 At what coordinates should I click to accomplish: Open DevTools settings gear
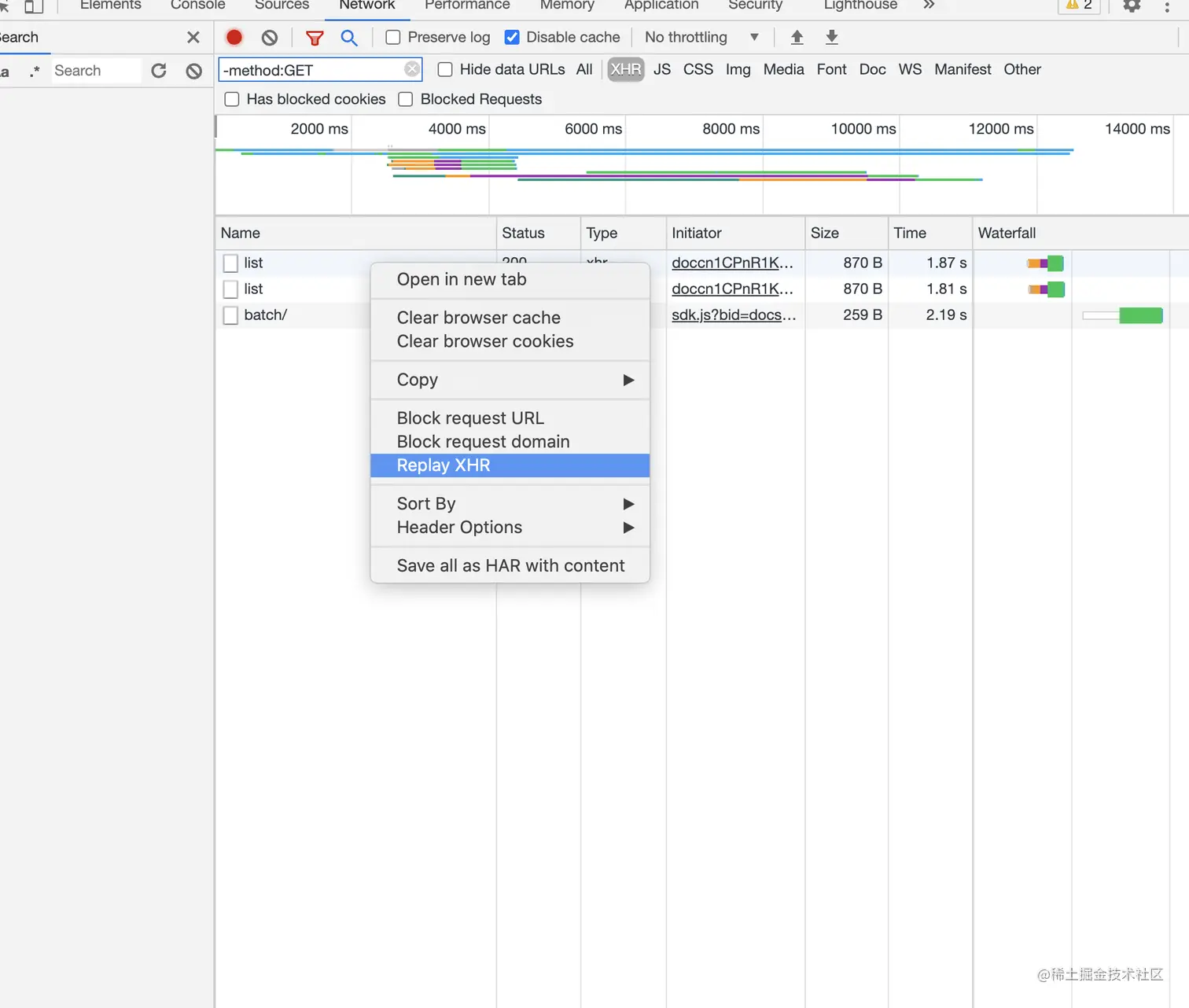(1131, 6)
